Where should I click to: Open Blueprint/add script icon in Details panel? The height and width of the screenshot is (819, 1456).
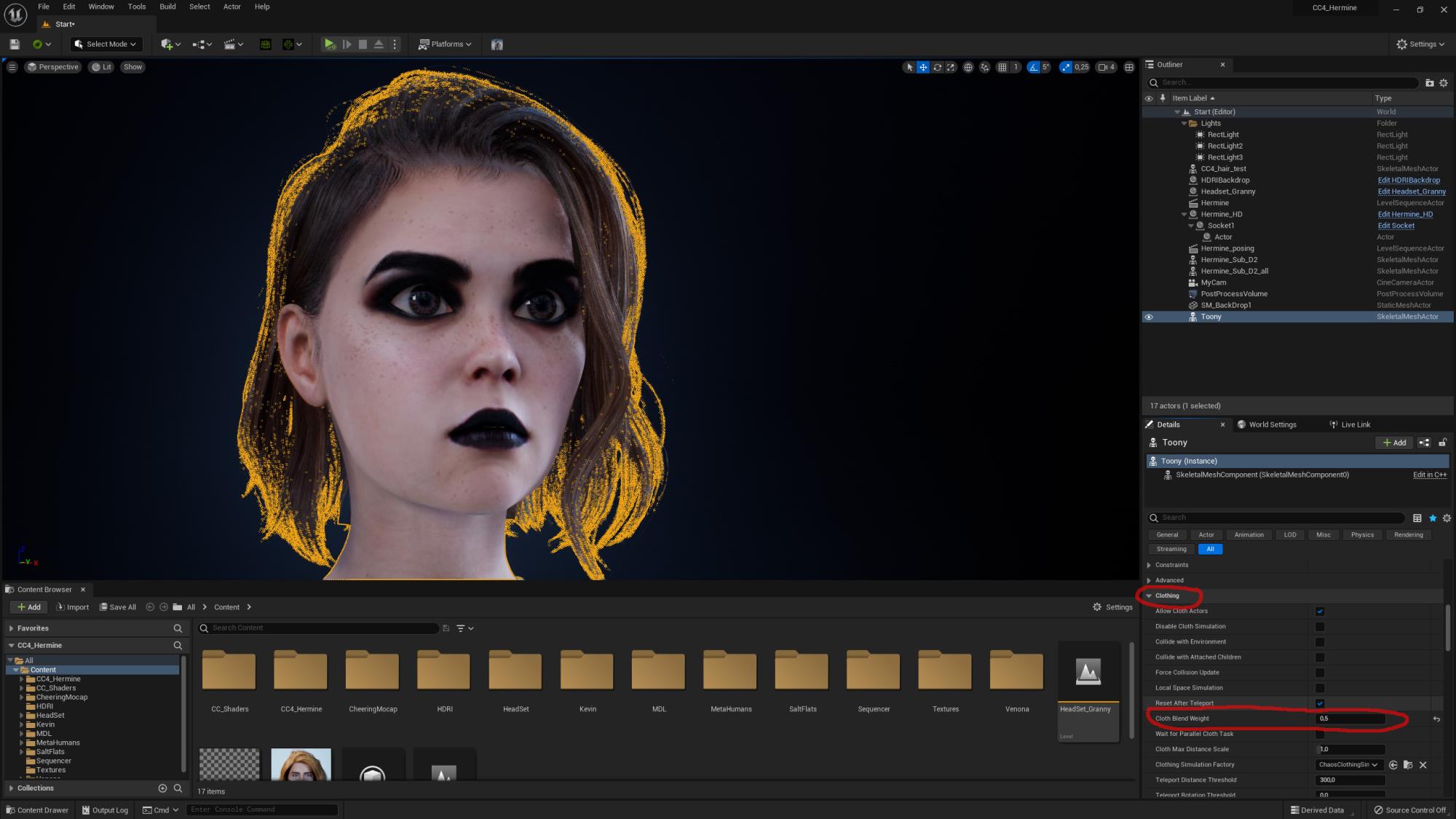coord(1424,443)
